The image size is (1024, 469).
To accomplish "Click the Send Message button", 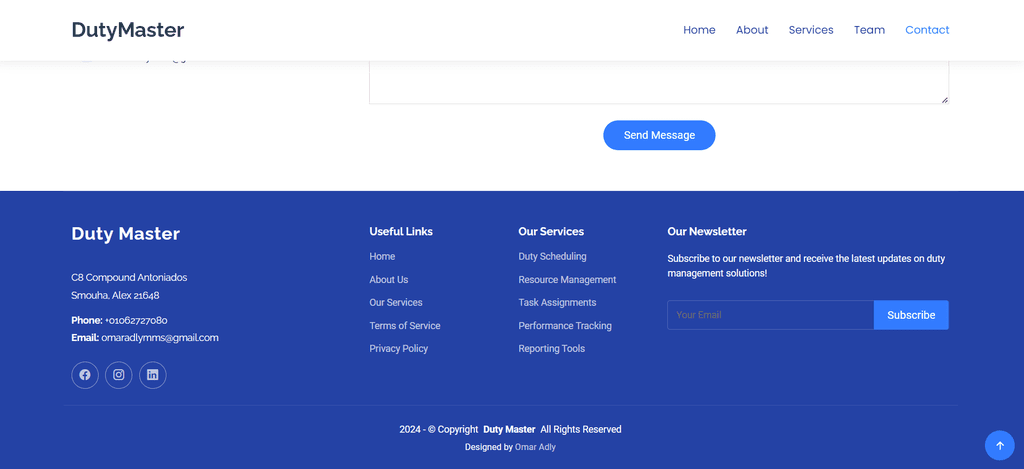I will (x=659, y=135).
